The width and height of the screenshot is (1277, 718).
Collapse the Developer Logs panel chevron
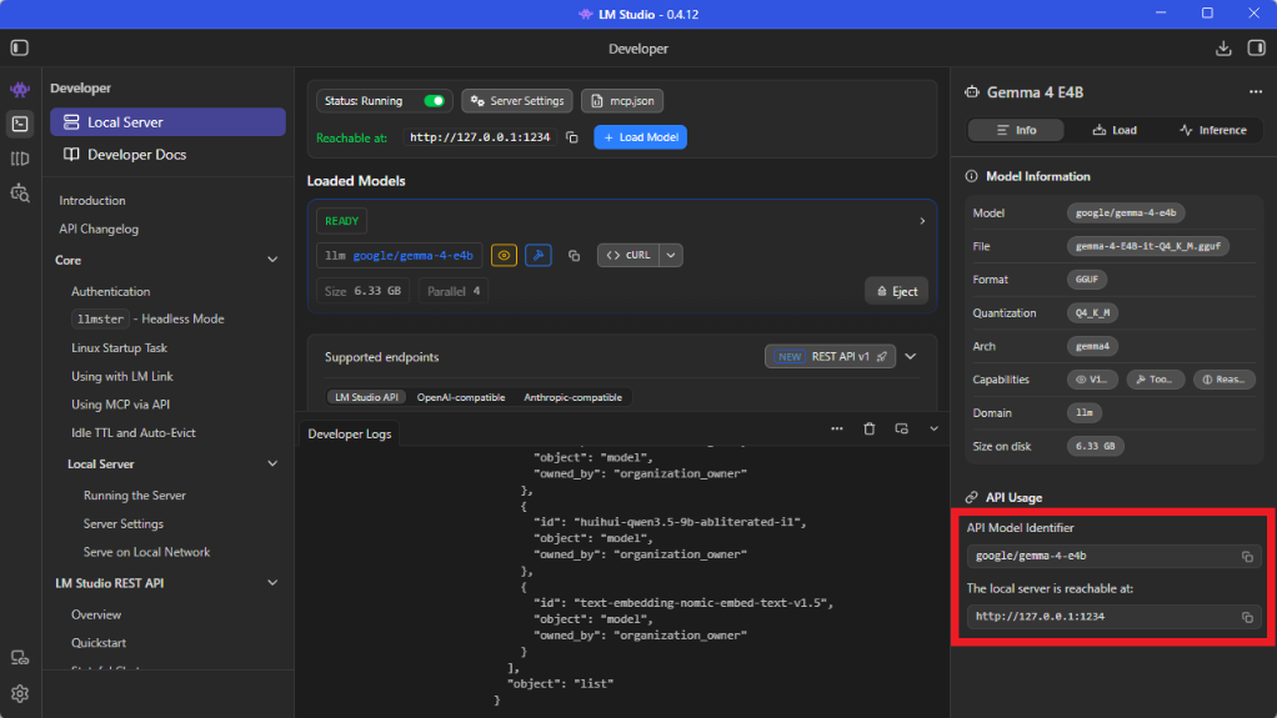tap(933, 429)
